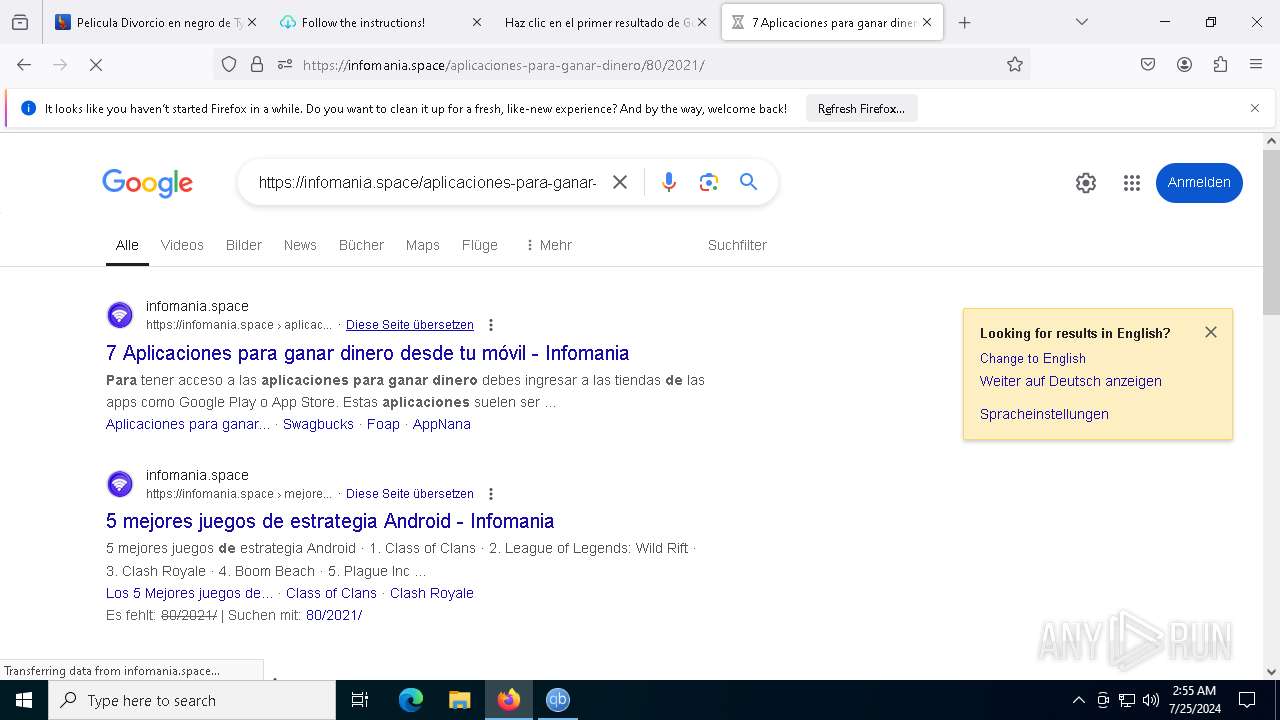Image resolution: width=1280 pixels, height=720 pixels.
Task: Open the Class of Clans sitelink
Action: coord(331,593)
